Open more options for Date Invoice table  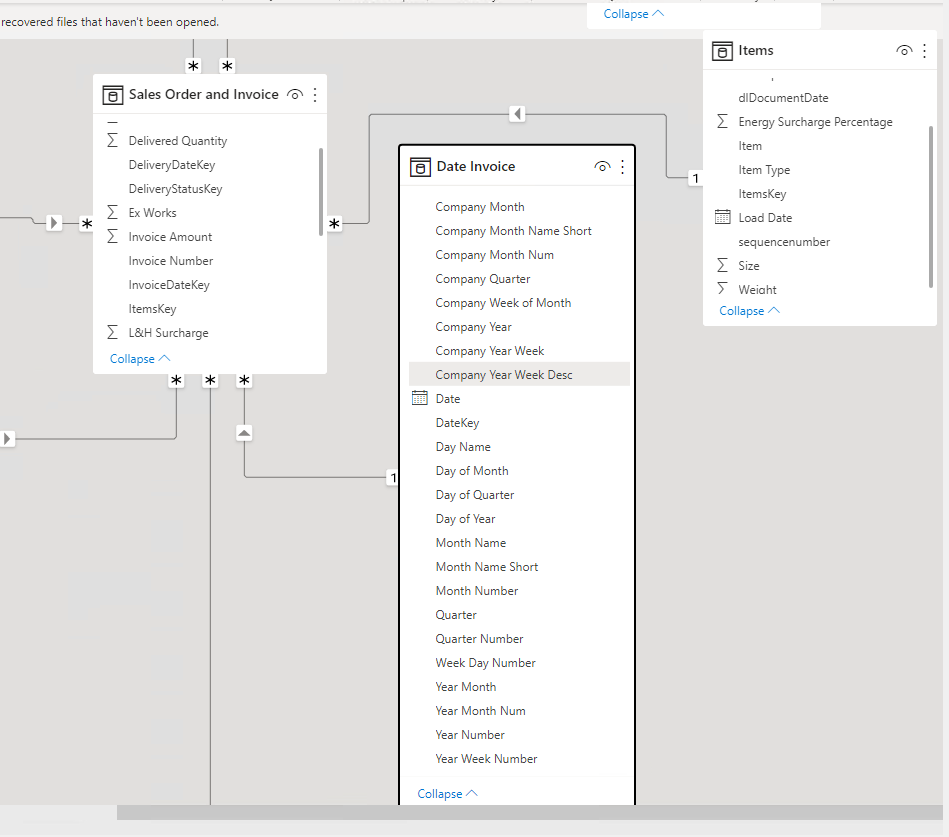click(622, 166)
